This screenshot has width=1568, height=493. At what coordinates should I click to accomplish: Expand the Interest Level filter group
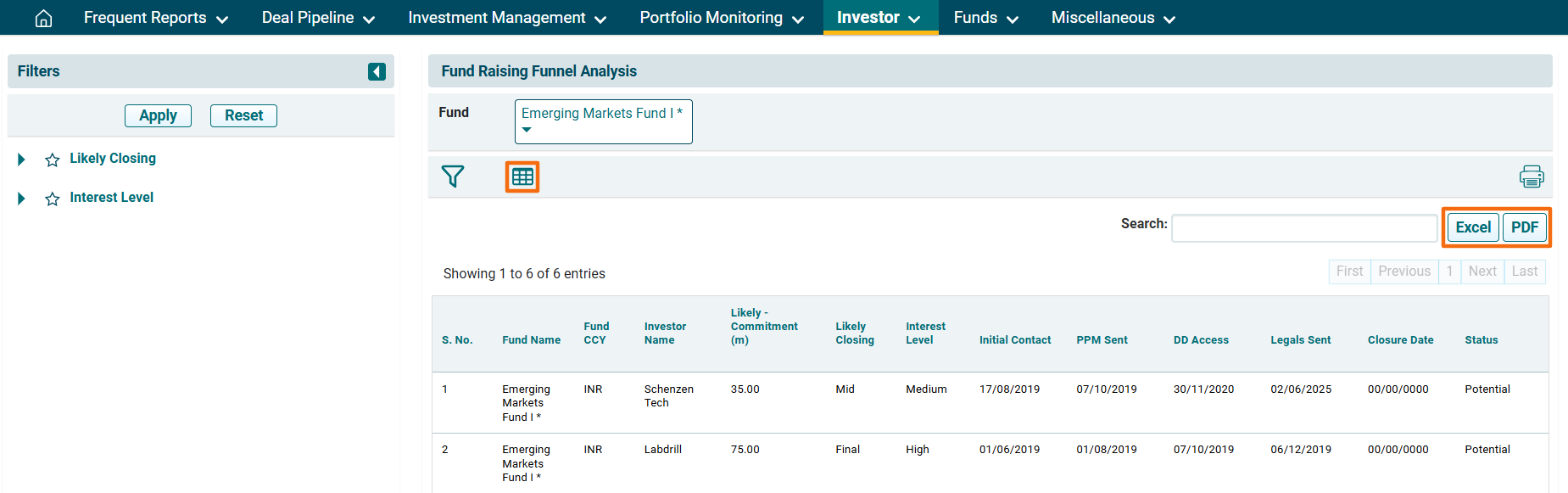22,199
